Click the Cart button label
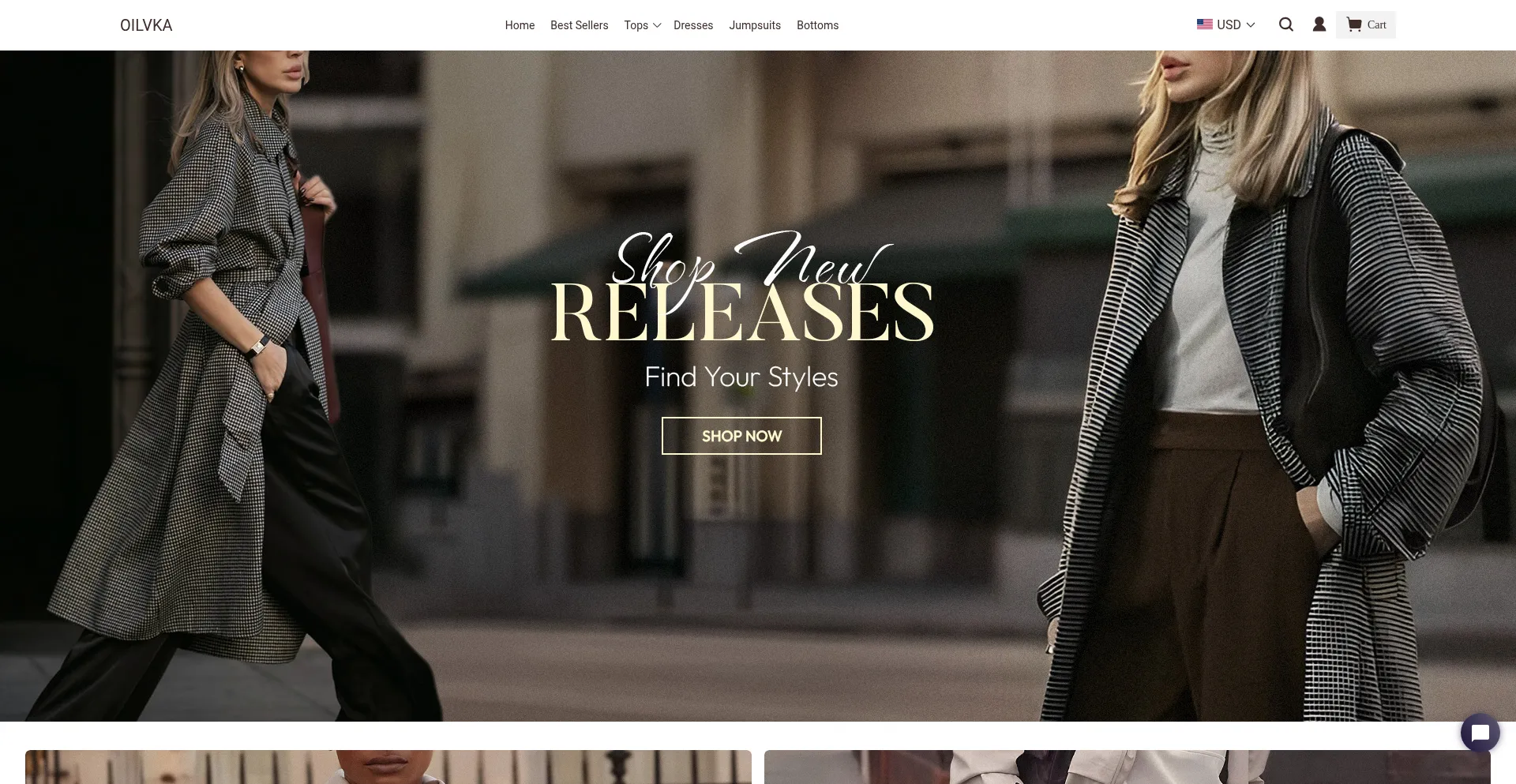 coord(1376,25)
